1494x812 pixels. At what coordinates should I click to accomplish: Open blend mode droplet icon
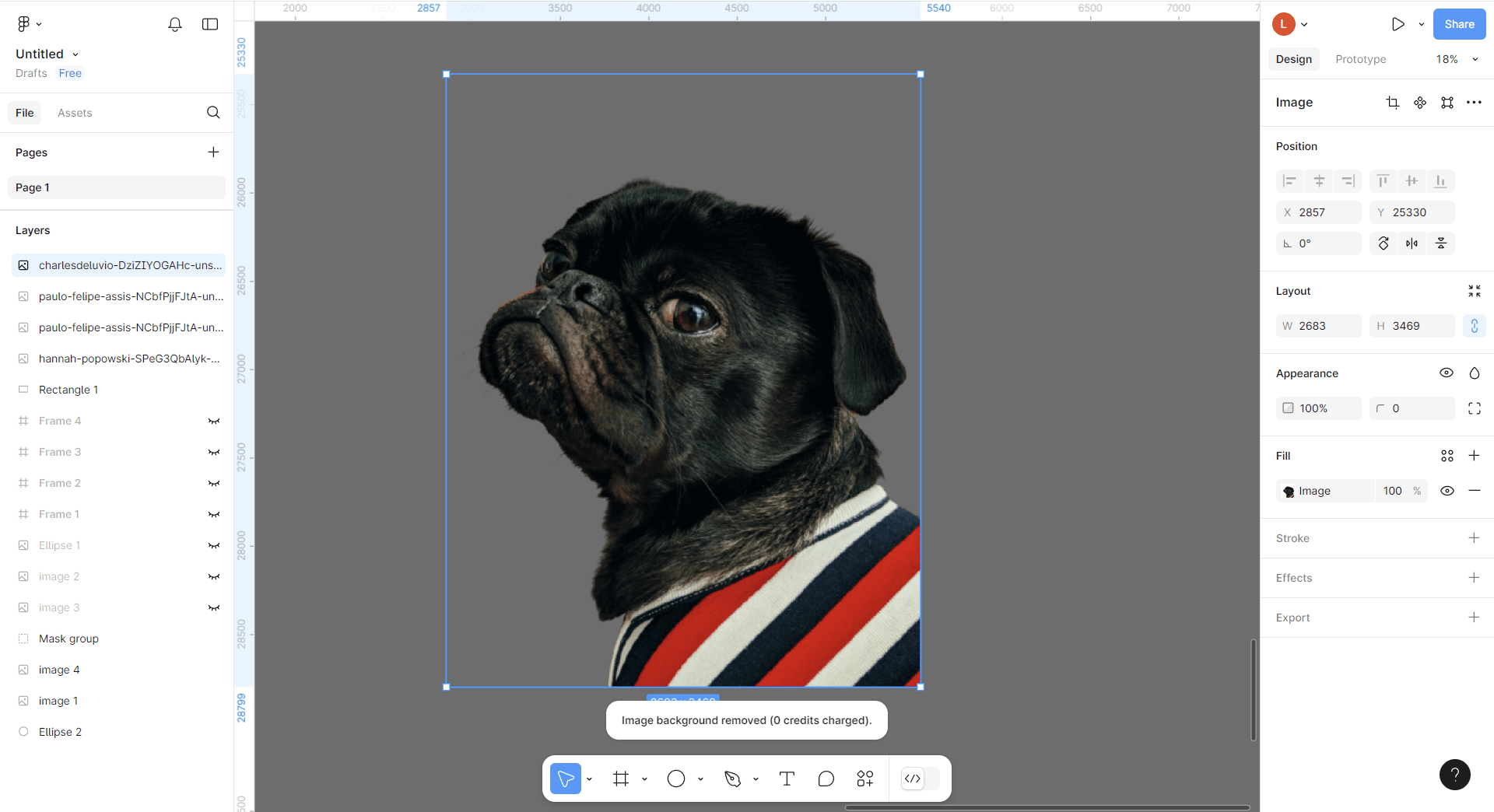(1474, 373)
